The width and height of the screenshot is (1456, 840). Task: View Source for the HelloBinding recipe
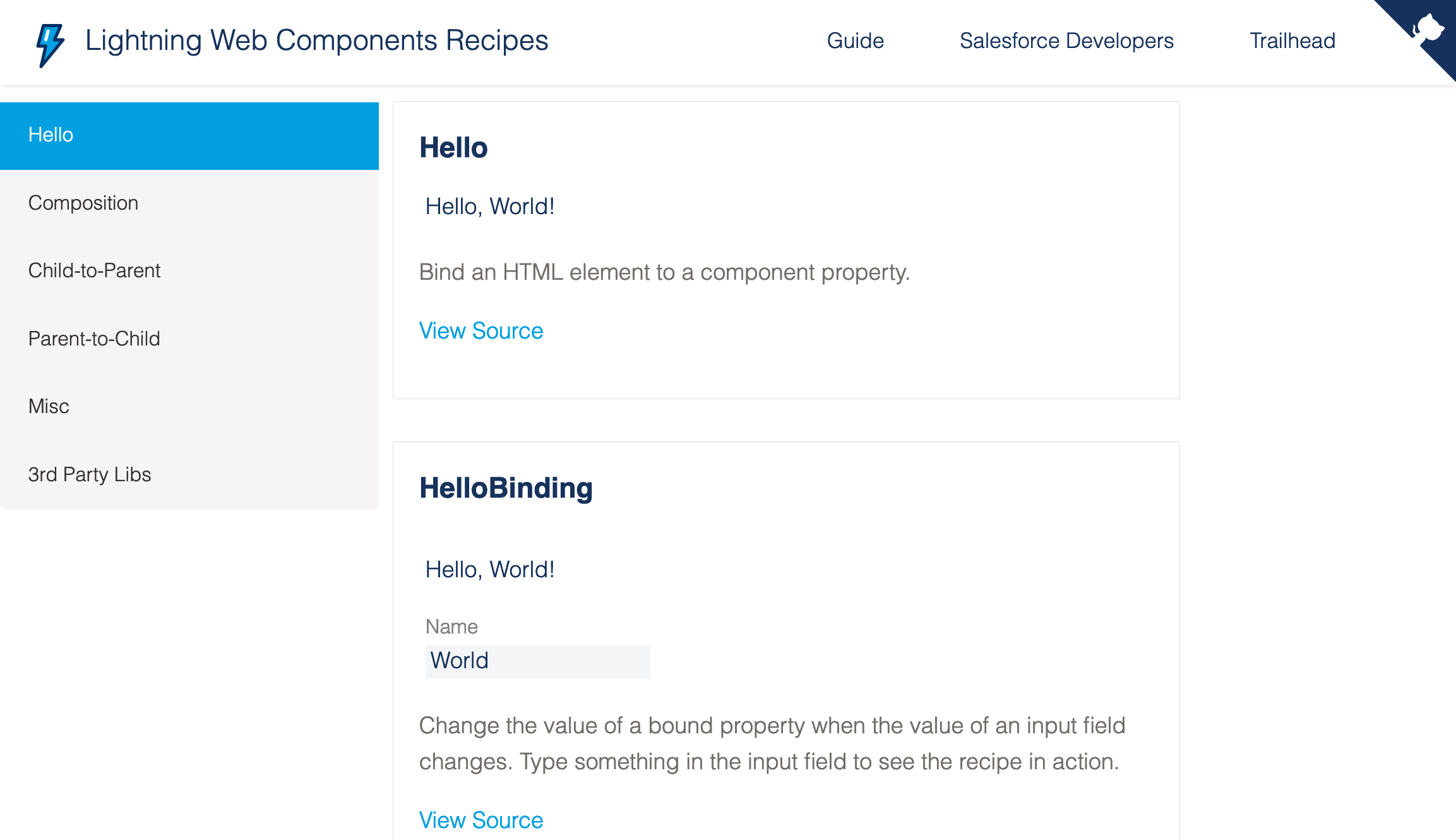(x=480, y=820)
